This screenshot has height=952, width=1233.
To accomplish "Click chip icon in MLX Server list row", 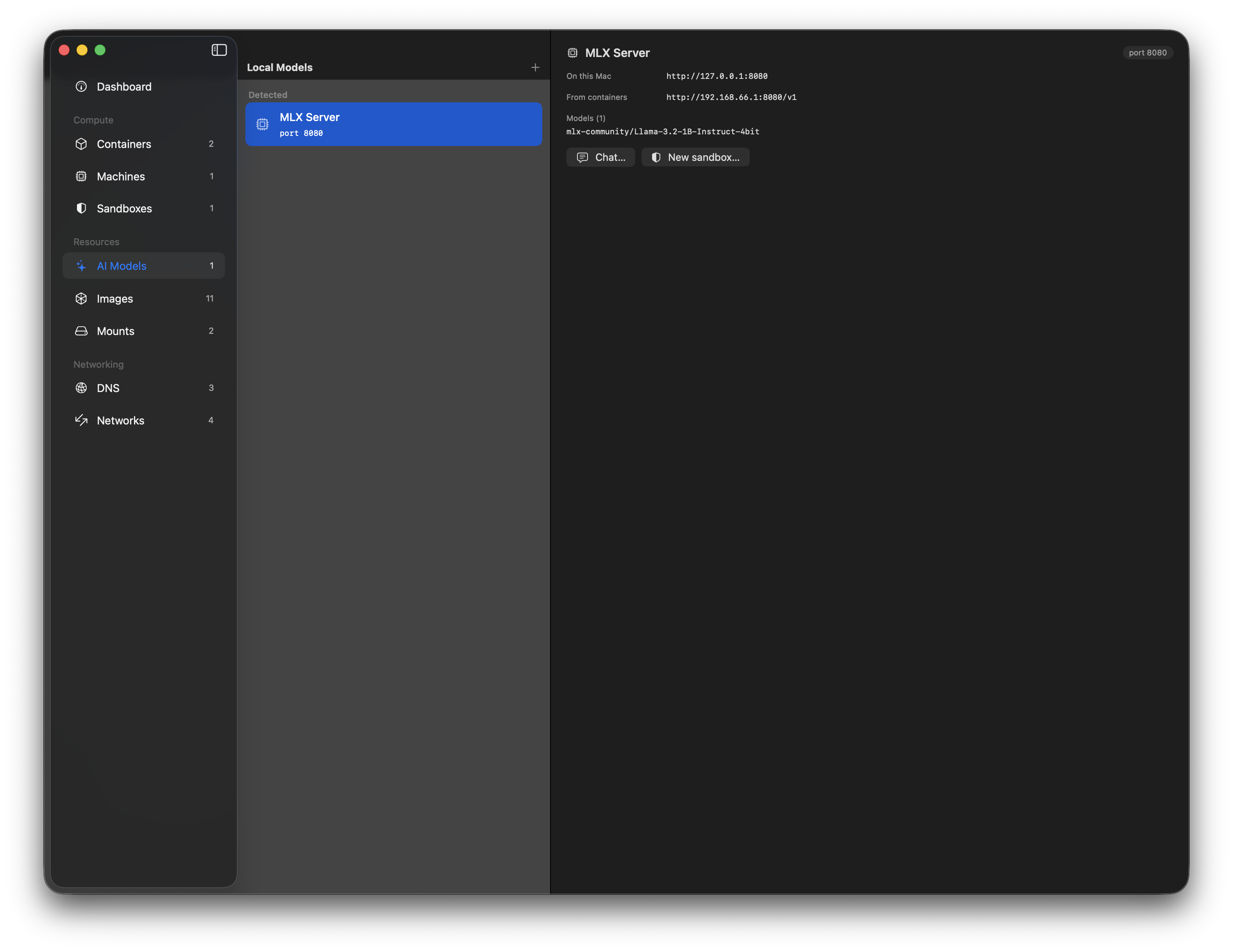I will 263,124.
